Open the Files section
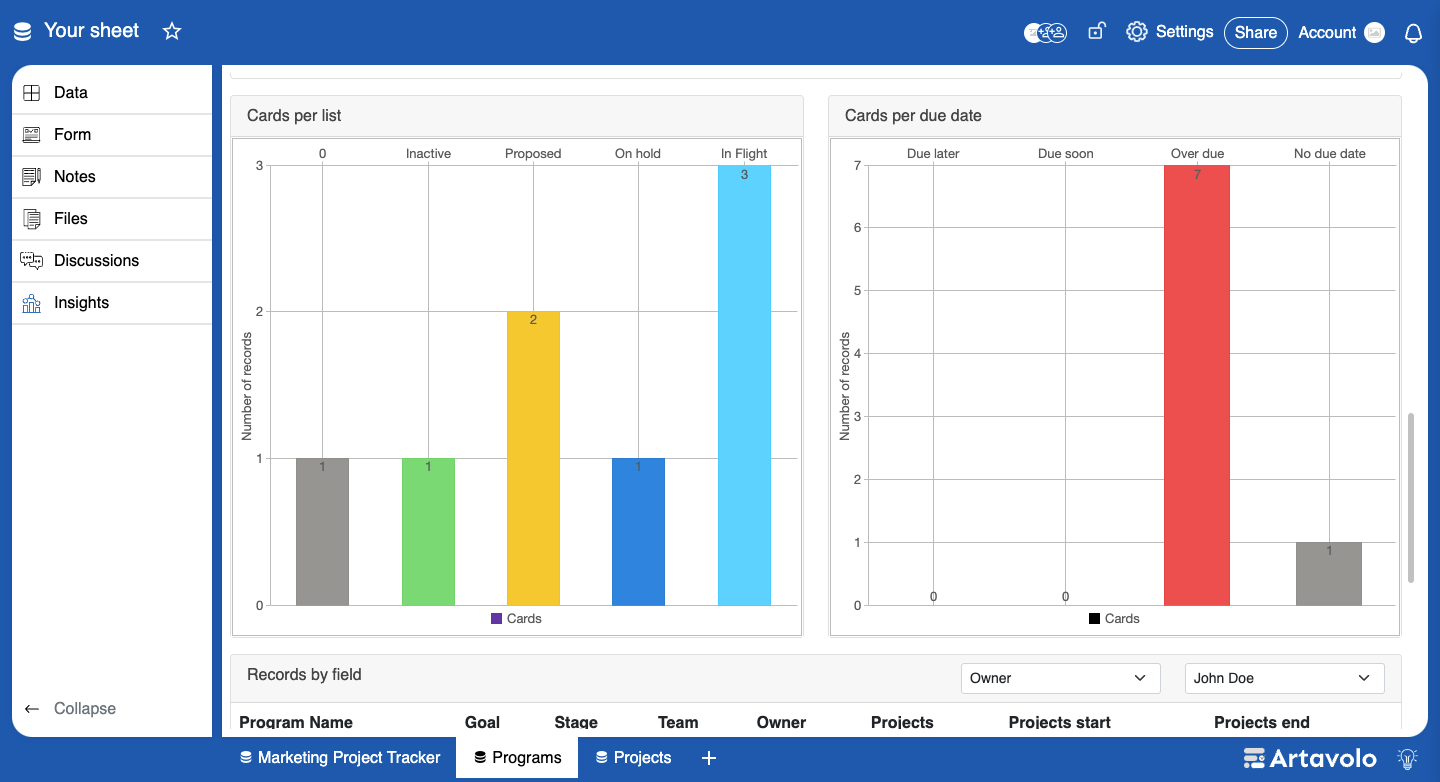1440x782 pixels. tap(112, 219)
